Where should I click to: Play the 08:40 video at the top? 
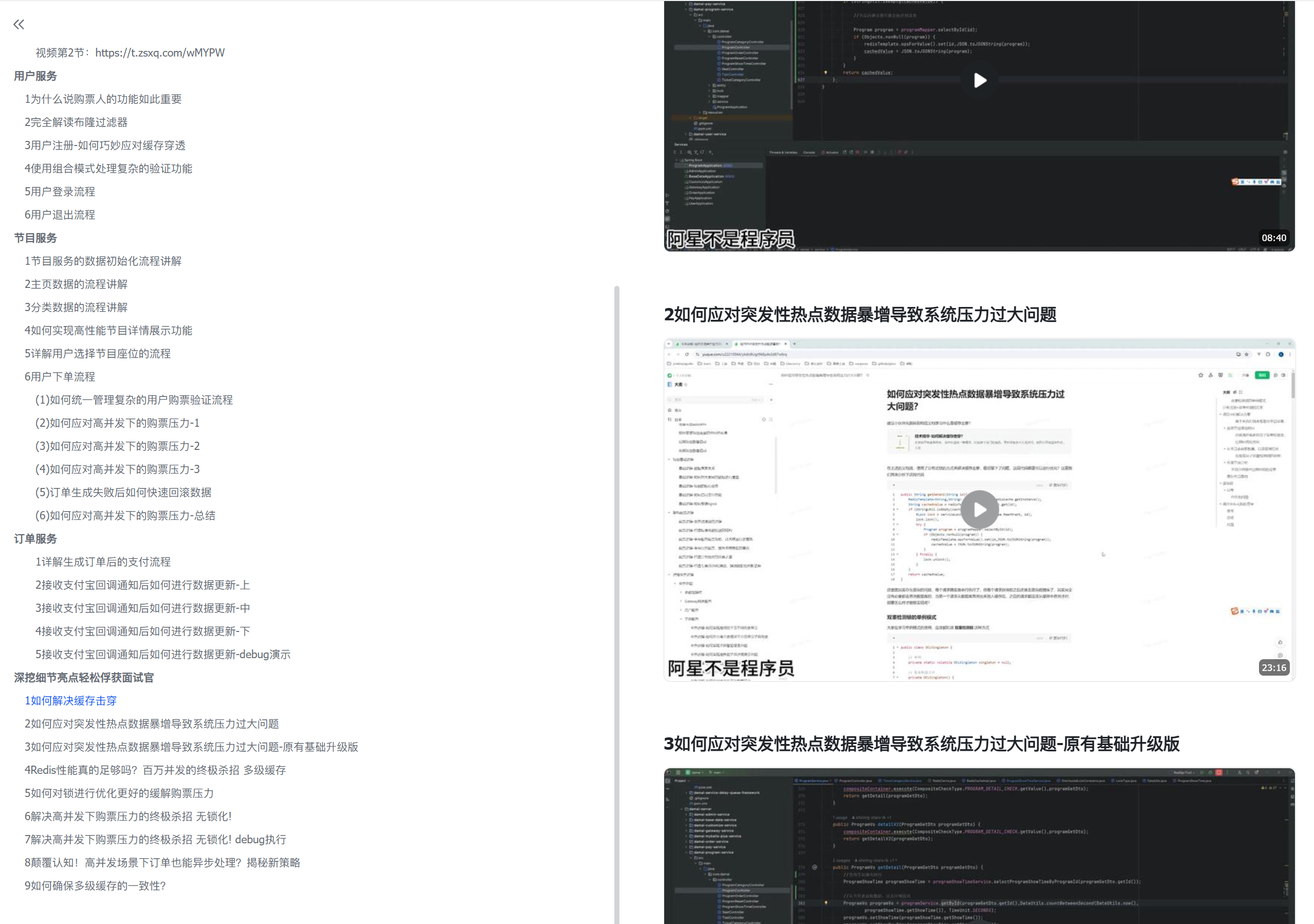click(x=979, y=80)
